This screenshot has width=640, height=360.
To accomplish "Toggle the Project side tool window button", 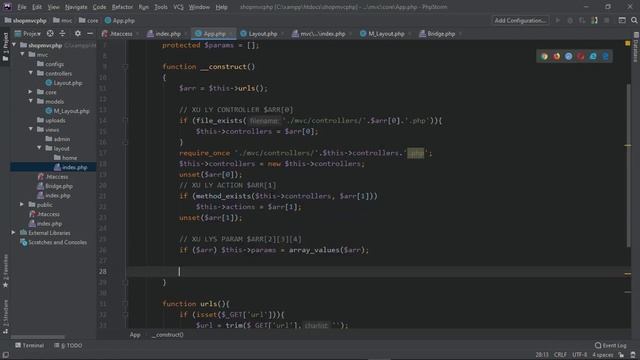I will [5, 47].
